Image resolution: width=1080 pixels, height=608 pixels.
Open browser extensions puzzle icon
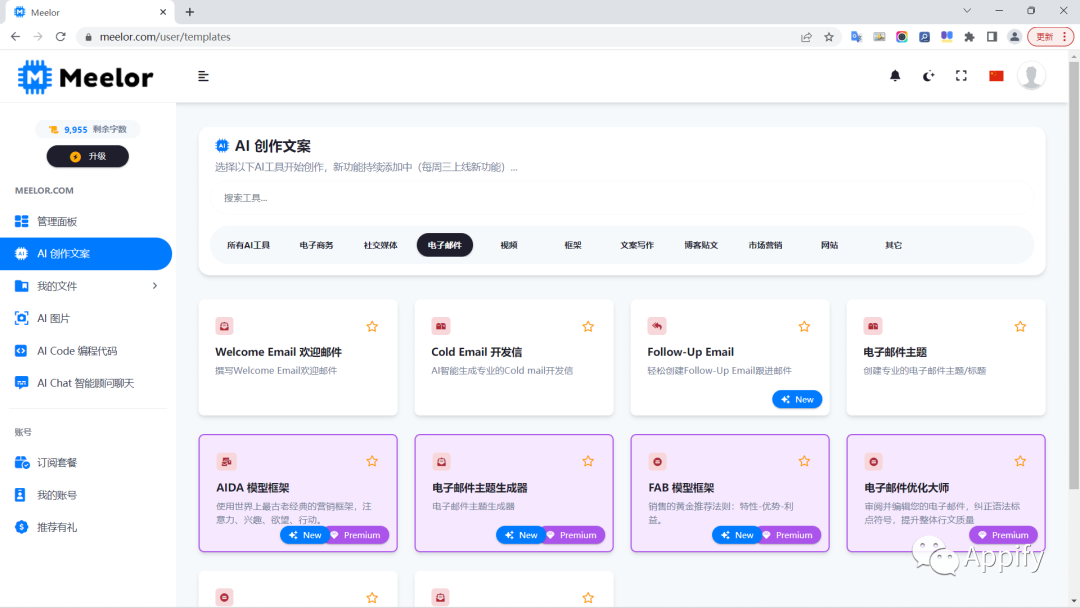tap(969, 37)
